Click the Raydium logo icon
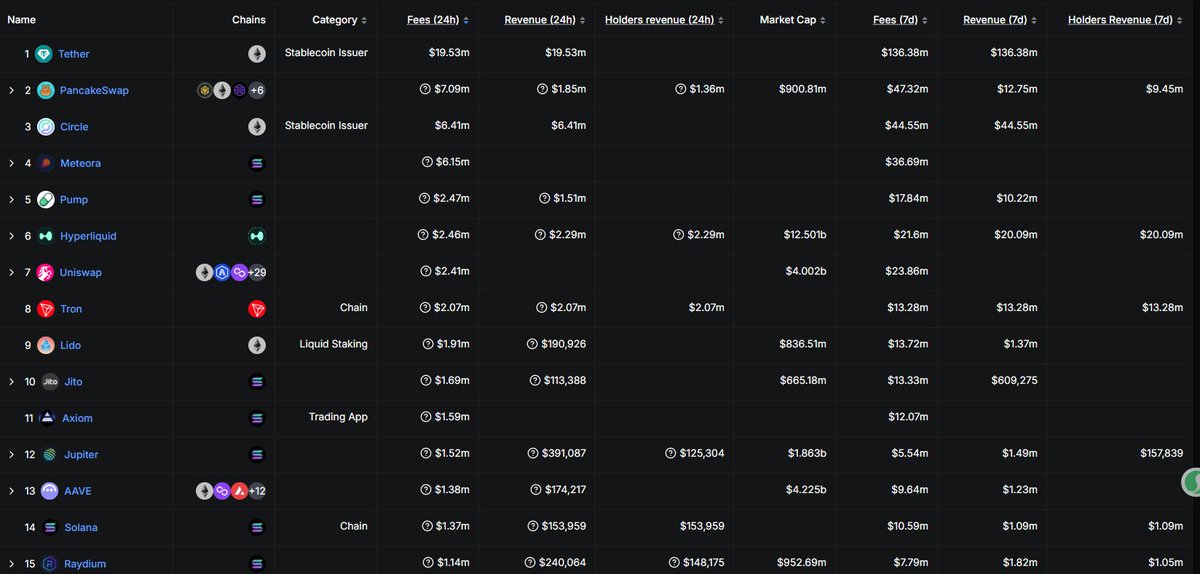1200x574 pixels. pyautogui.click(x=52, y=564)
